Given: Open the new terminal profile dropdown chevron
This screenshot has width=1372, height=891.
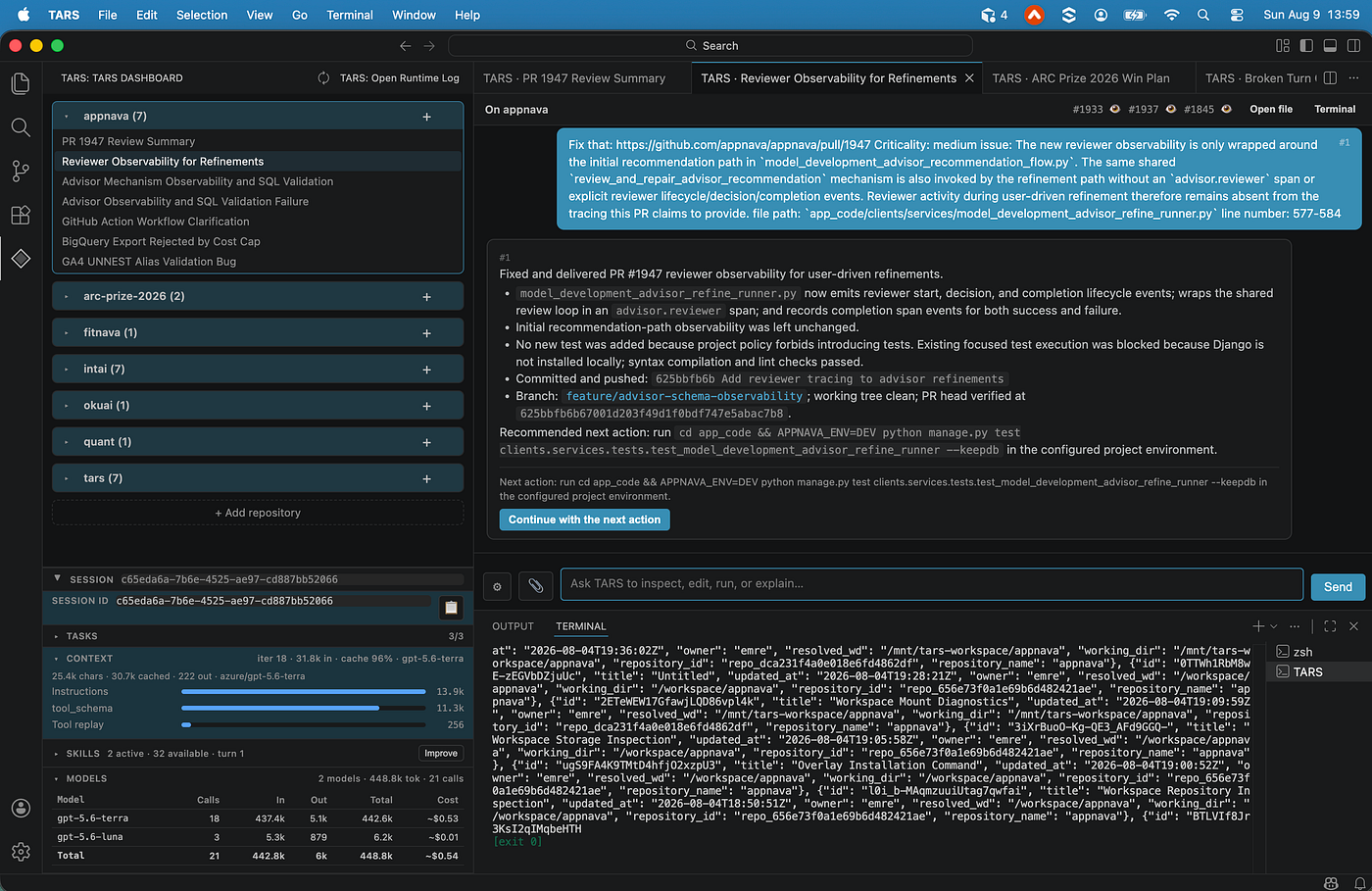Looking at the screenshot, I should (x=1274, y=626).
